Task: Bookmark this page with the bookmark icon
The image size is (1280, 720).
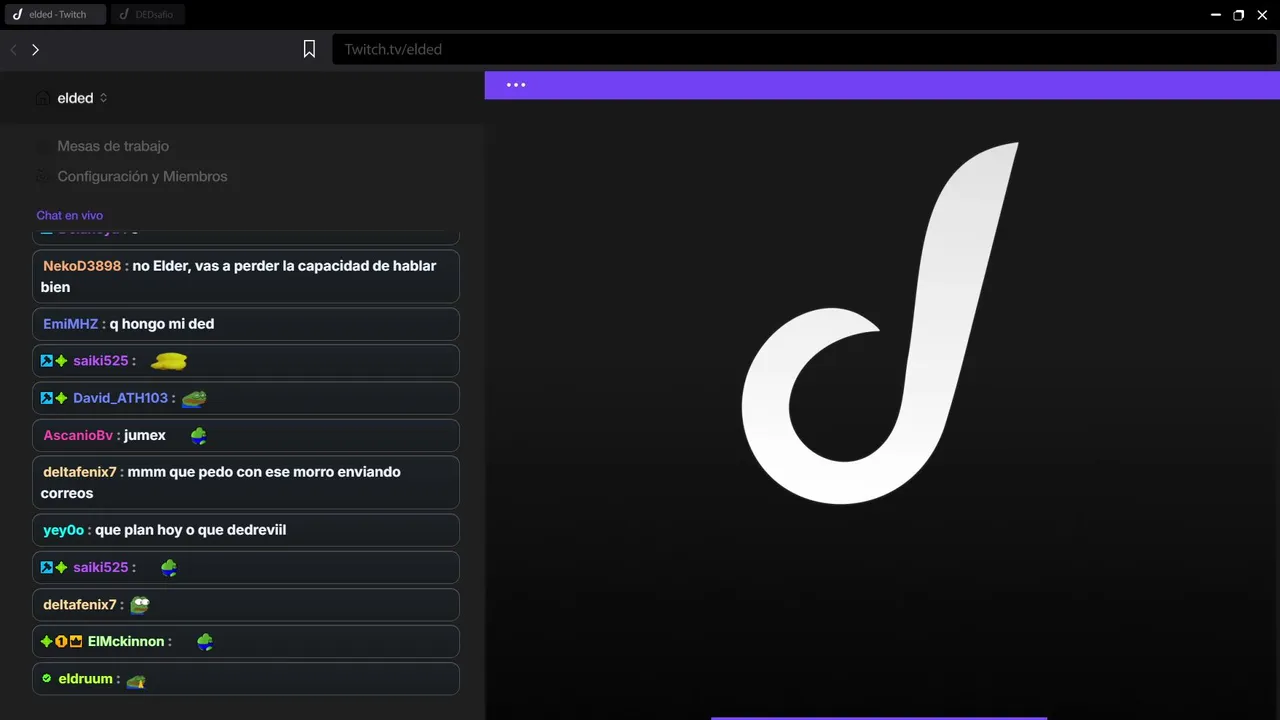Action: pos(310,49)
